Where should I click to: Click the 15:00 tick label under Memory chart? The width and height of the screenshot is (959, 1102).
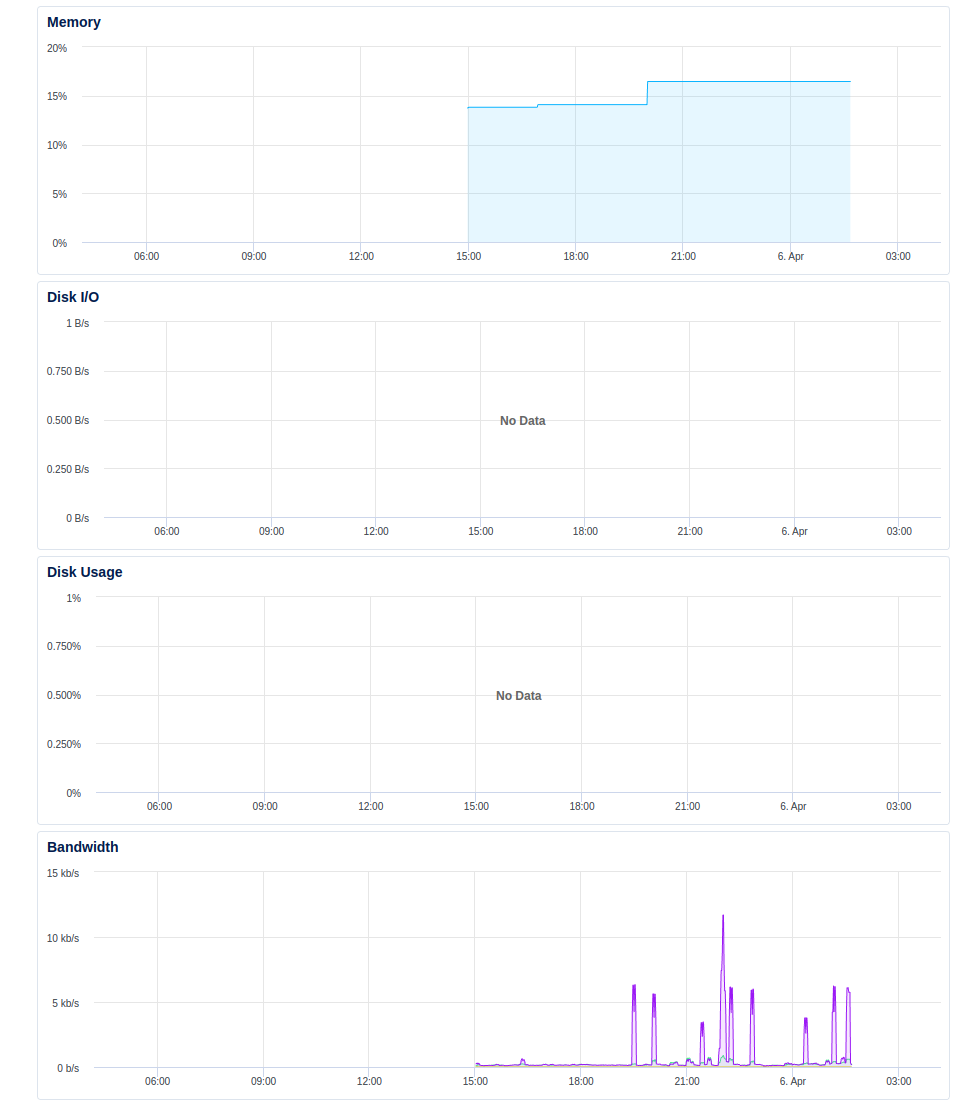(x=469, y=257)
